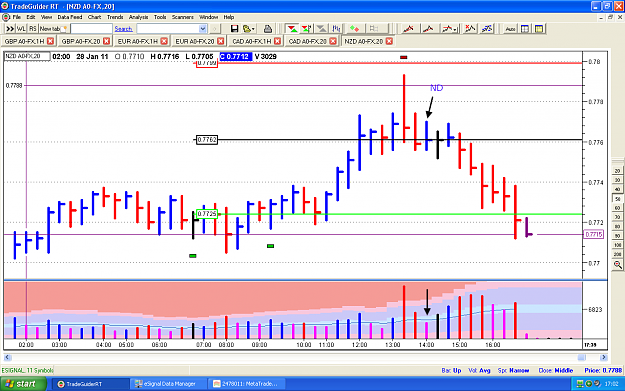
Task: Click the 0.7725 green price line label
Action: (207, 214)
